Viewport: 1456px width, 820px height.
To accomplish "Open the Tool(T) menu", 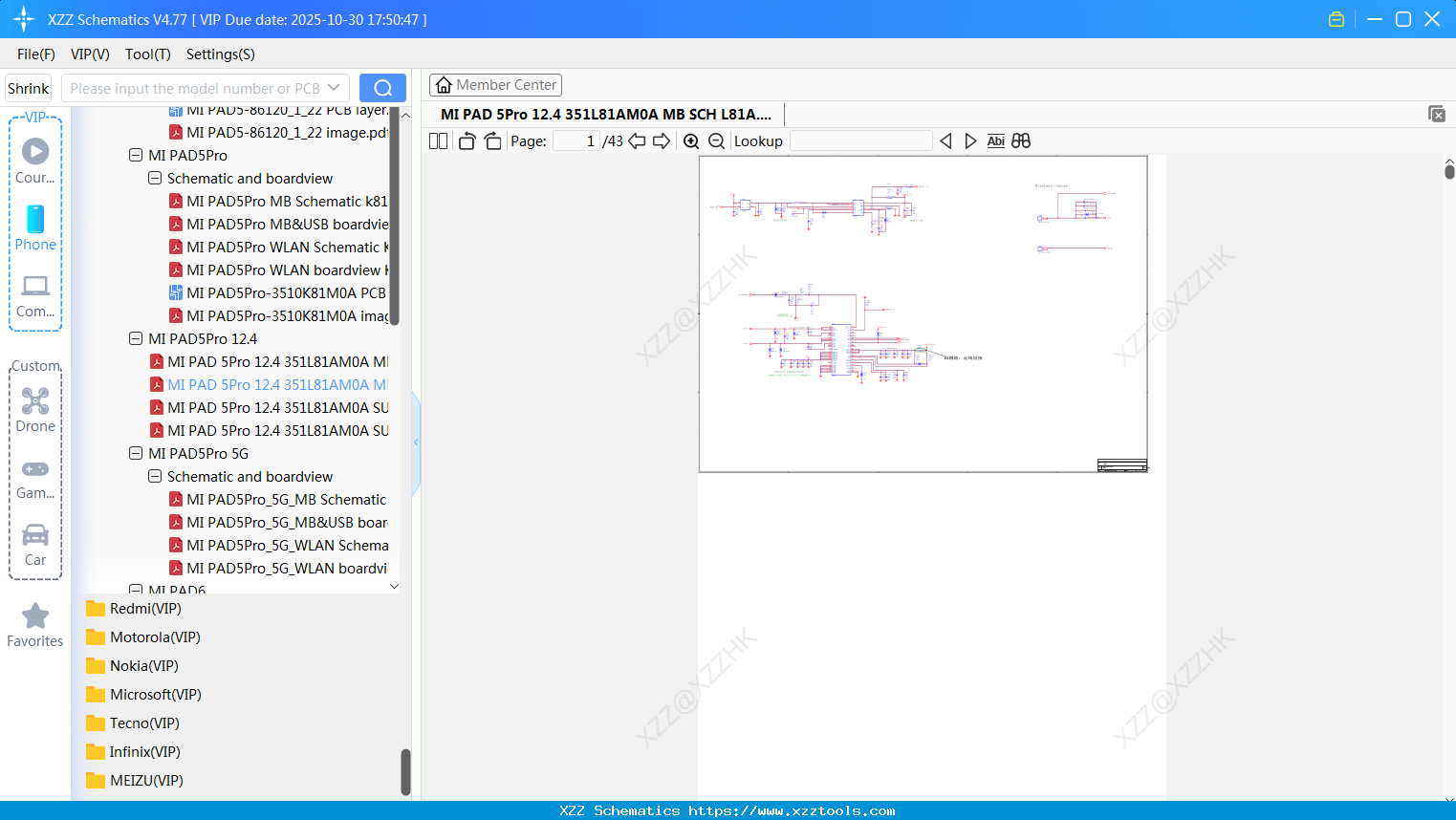I will 148,54.
